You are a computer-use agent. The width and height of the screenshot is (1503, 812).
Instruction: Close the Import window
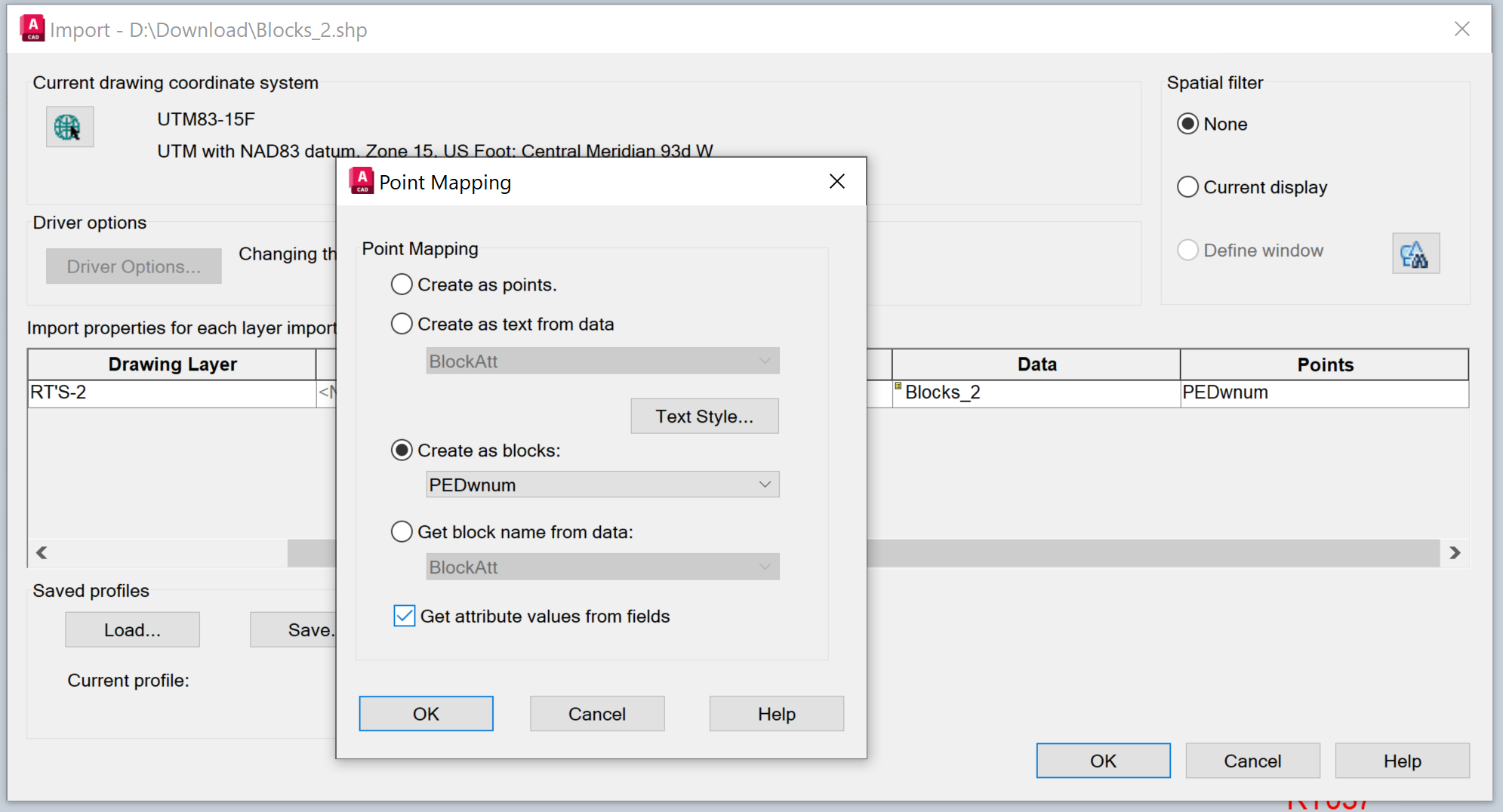1461,29
